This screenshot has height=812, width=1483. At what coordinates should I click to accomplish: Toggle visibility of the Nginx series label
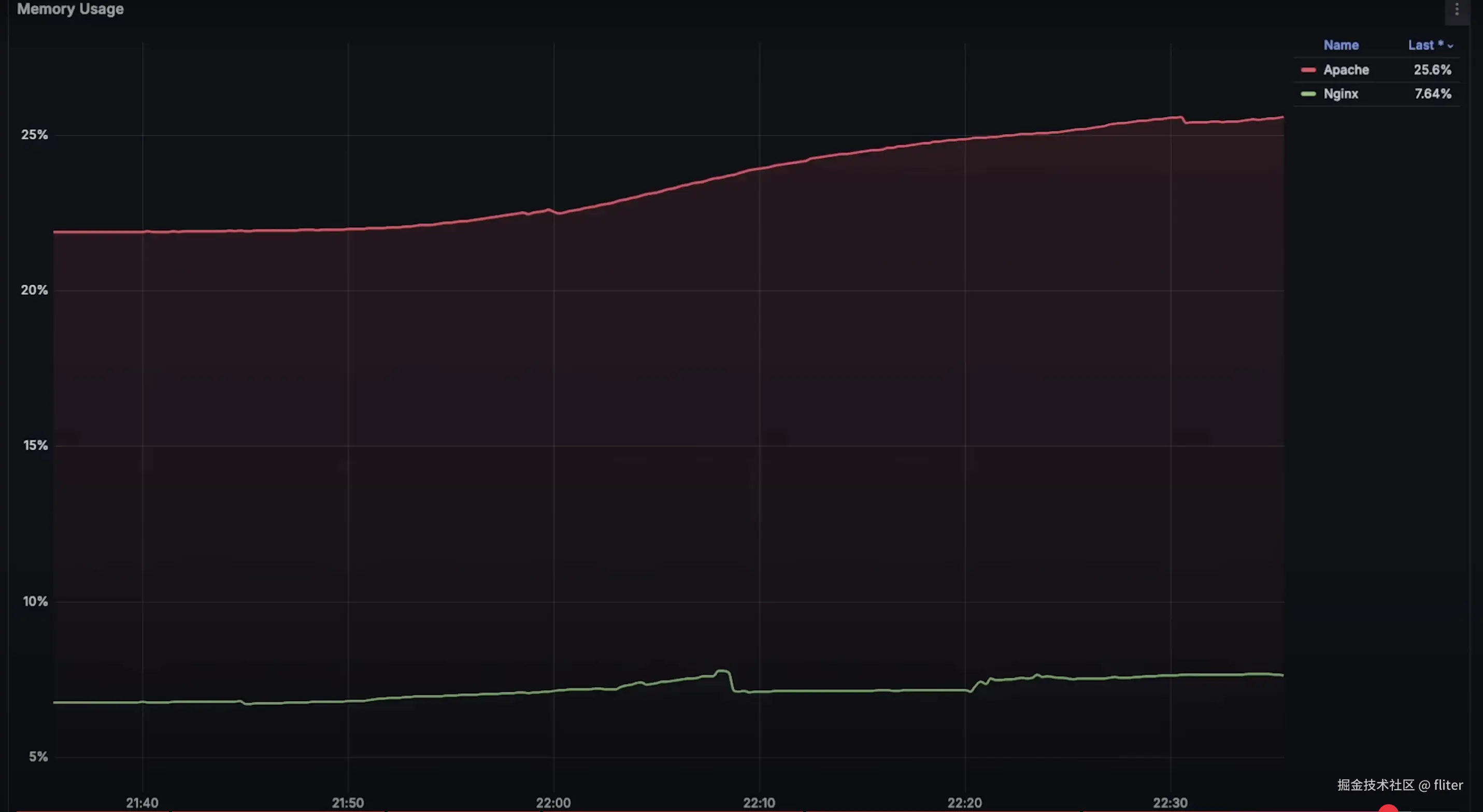tap(1340, 94)
